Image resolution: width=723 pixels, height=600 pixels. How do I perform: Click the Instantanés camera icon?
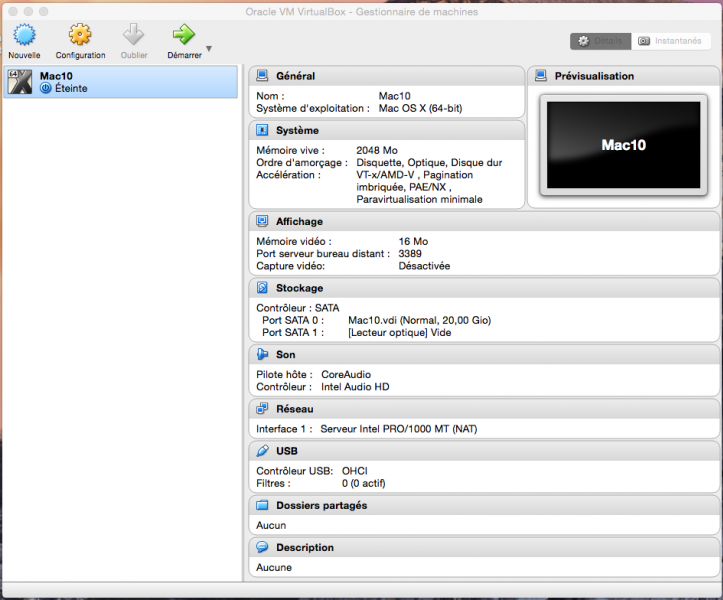(x=644, y=41)
